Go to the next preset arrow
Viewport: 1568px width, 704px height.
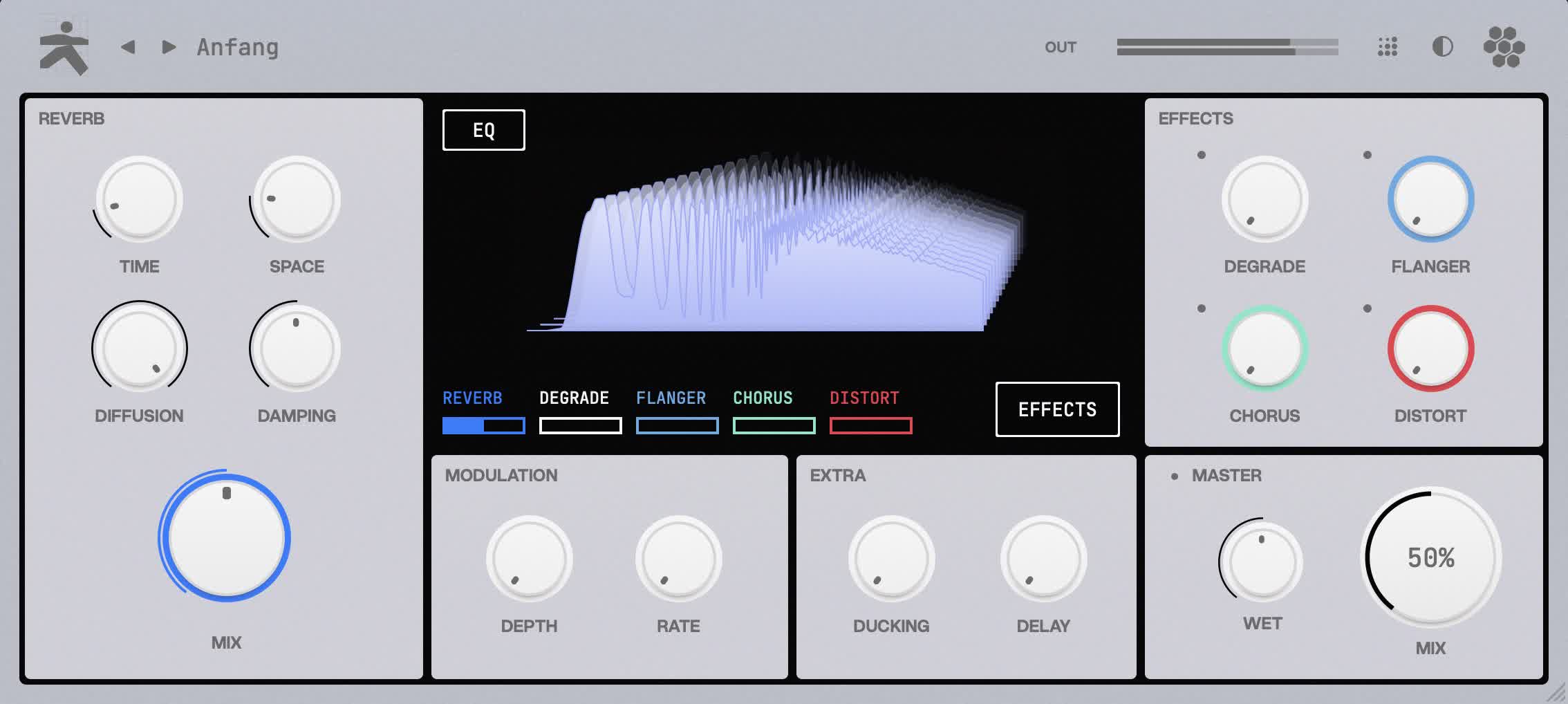click(169, 47)
